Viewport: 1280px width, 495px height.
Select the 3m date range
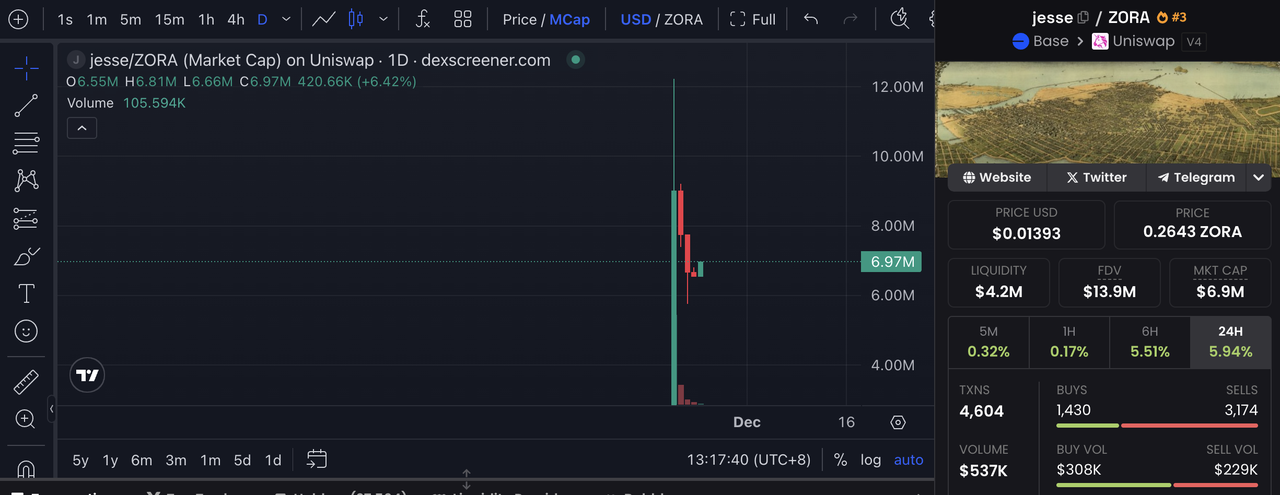point(176,460)
